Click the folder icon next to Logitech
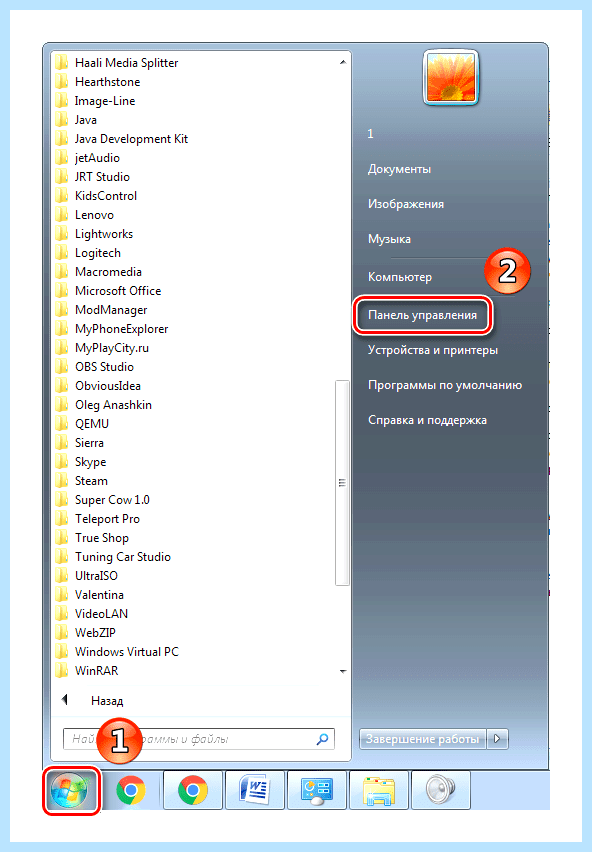The width and height of the screenshot is (592, 852). pos(61,253)
